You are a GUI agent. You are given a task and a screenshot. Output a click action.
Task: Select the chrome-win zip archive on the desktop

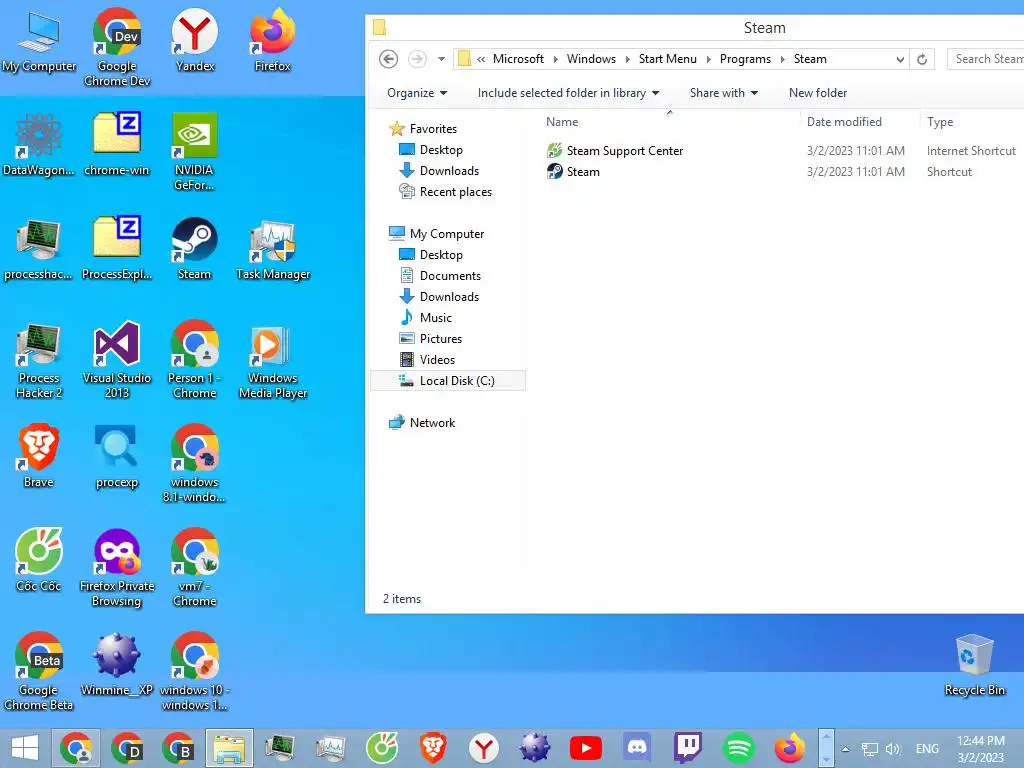pos(117,145)
